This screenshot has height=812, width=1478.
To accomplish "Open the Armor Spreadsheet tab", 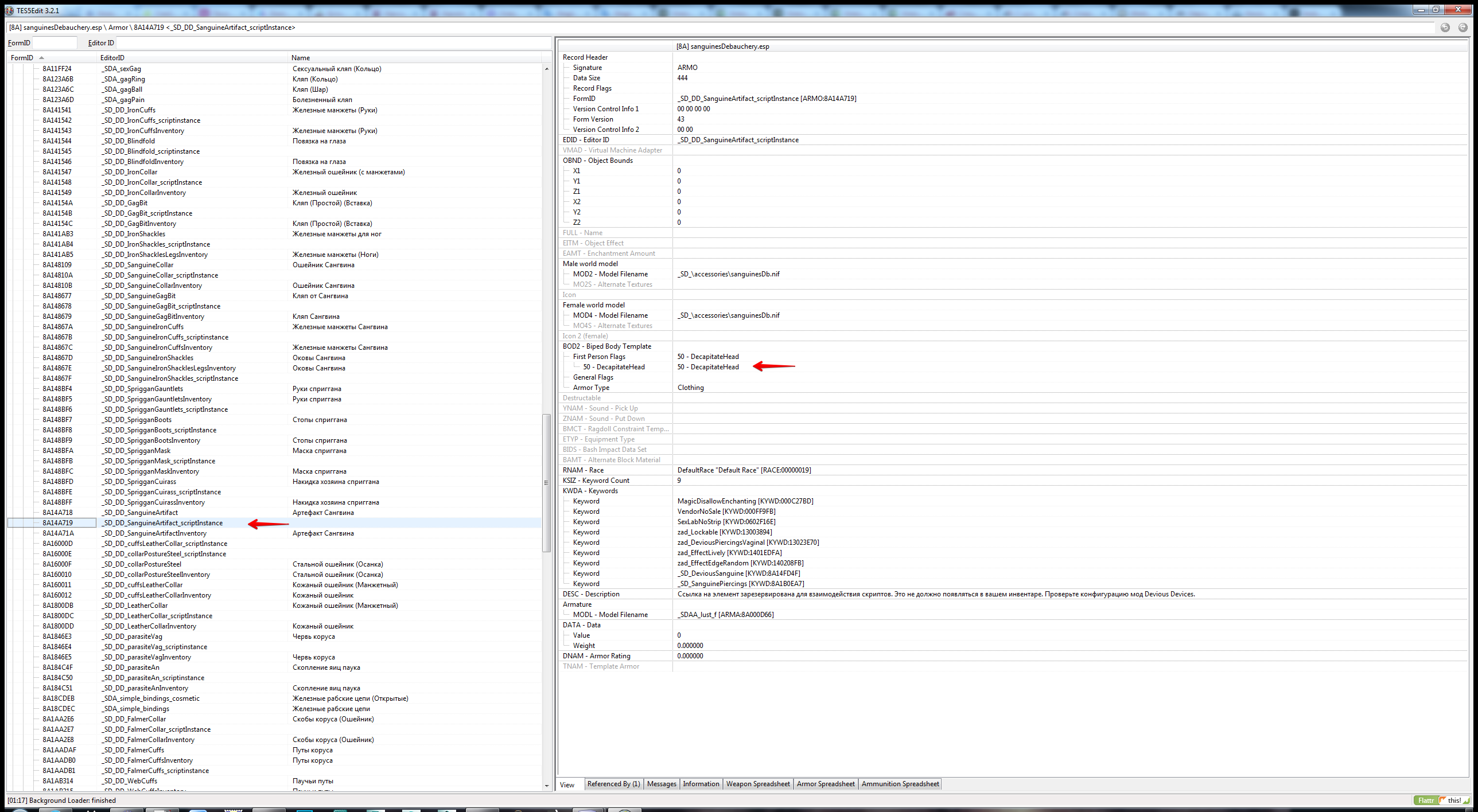I will tap(826, 784).
